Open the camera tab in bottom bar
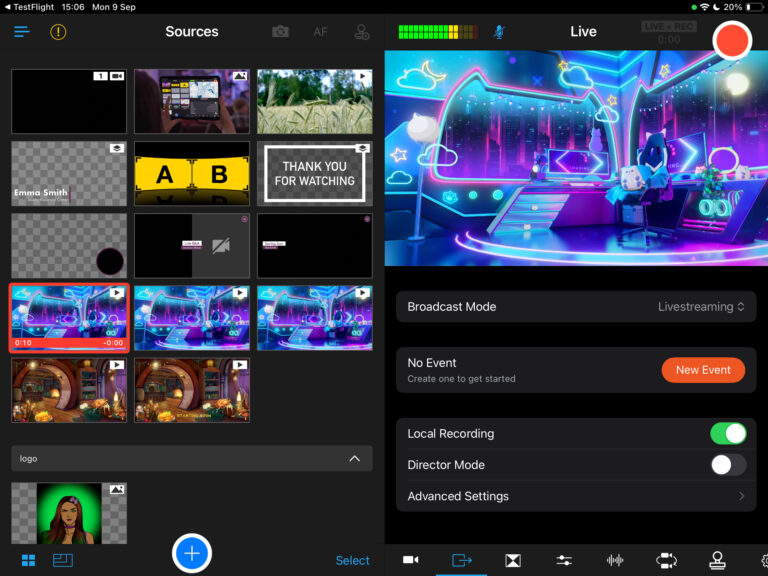Screen dimensions: 768x576 (410, 560)
